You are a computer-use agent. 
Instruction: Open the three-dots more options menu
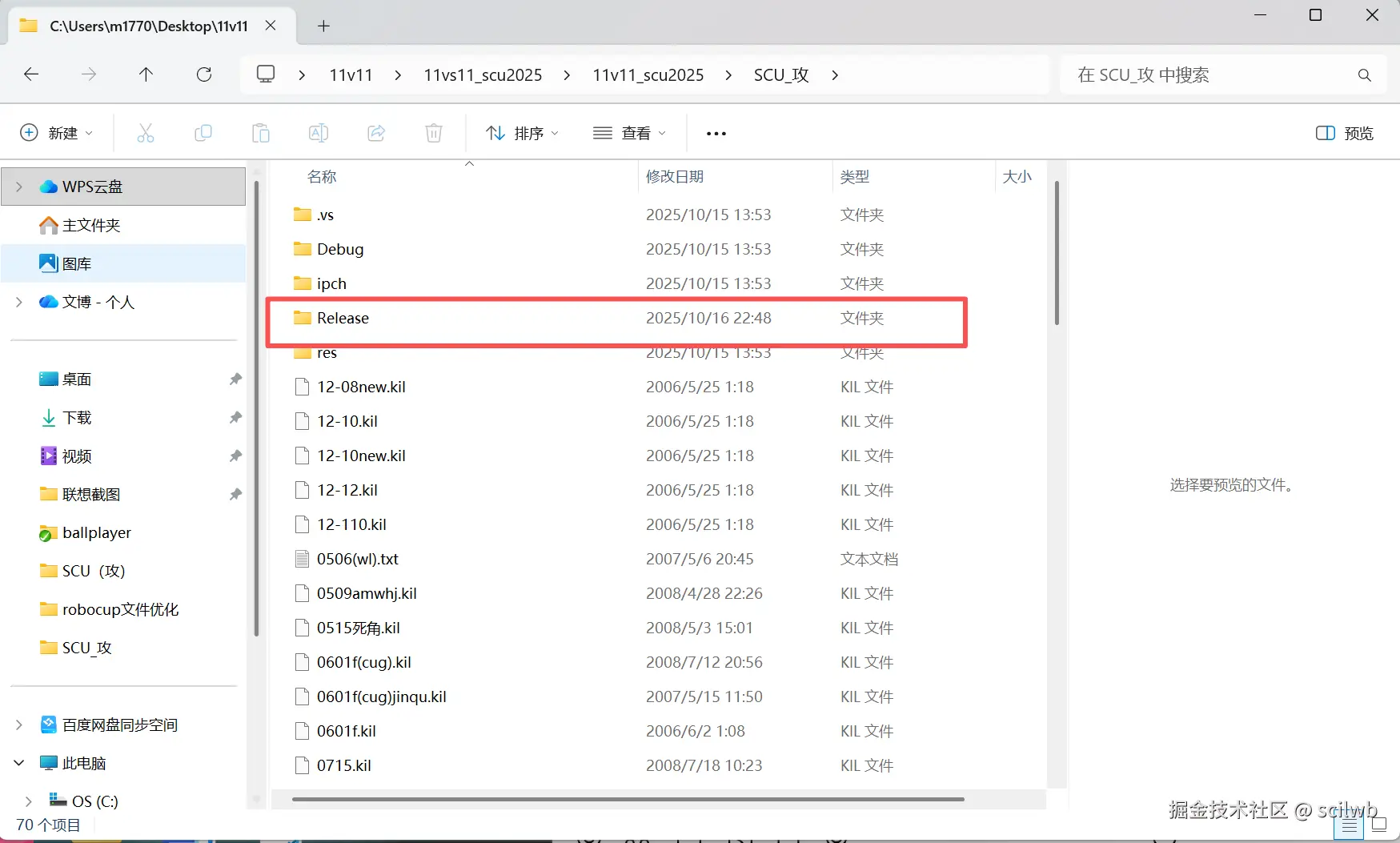tap(716, 134)
